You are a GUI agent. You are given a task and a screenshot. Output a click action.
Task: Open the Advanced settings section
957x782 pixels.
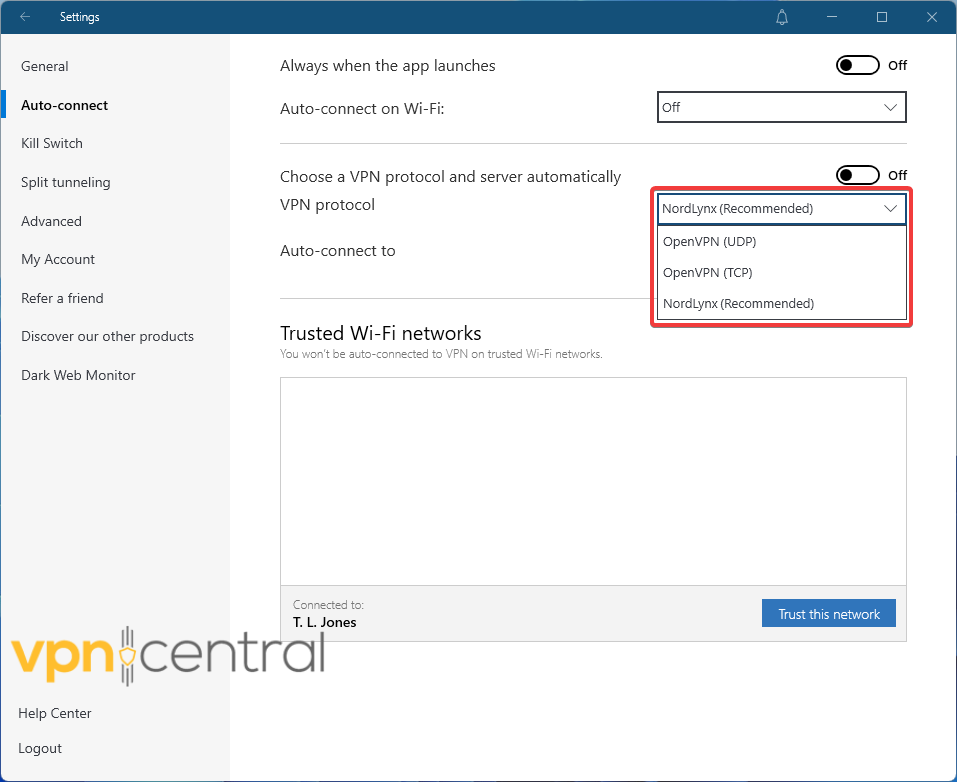pyautogui.click(x=51, y=221)
